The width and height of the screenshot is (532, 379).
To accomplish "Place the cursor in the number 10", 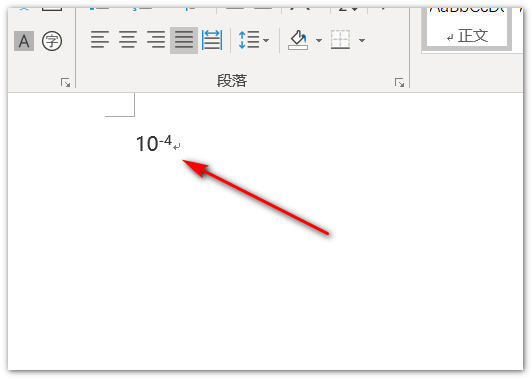I will pyautogui.click(x=147, y=144).
